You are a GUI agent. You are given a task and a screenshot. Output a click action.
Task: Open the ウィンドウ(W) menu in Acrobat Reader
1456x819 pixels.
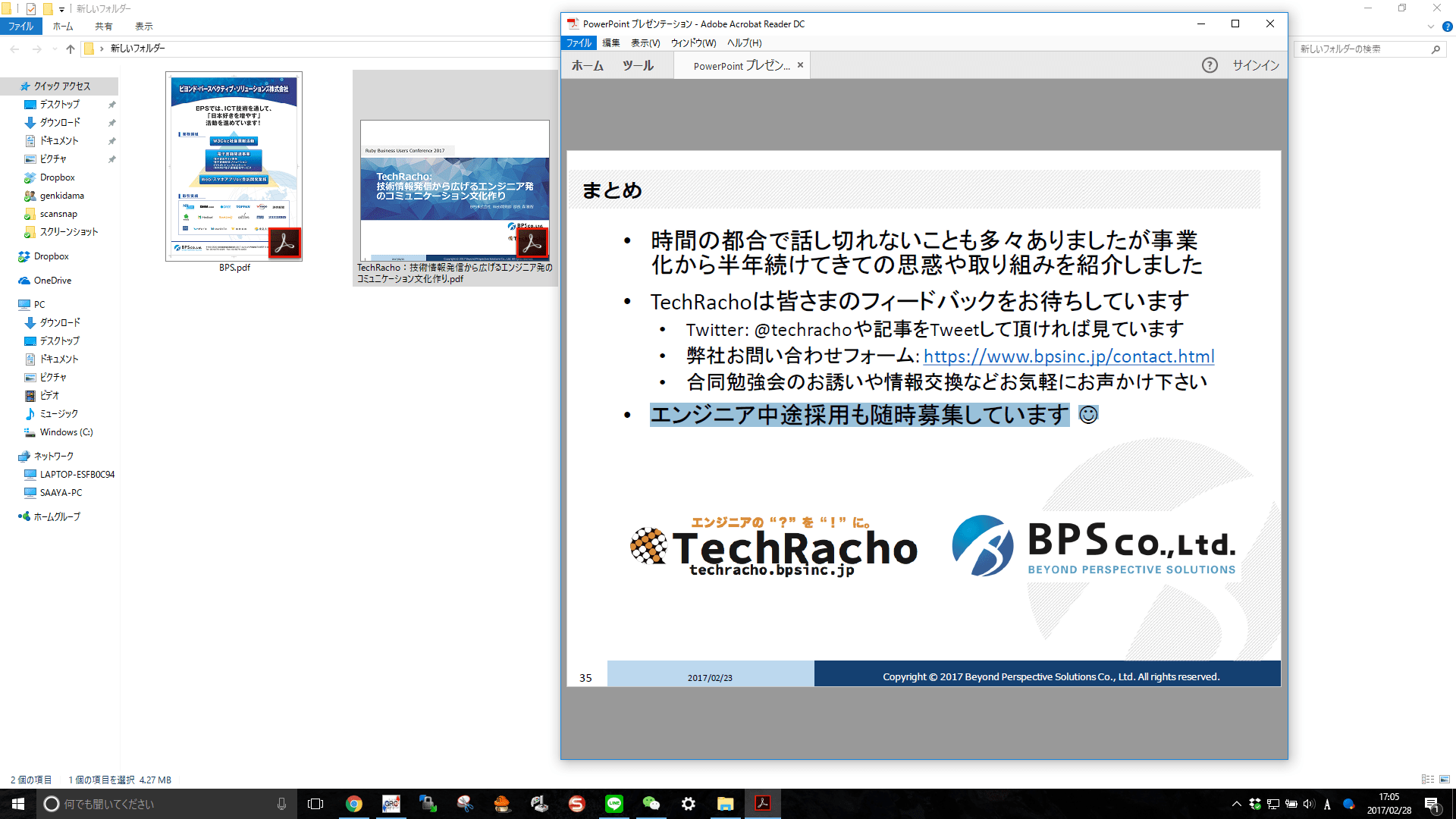pos(693,43)
